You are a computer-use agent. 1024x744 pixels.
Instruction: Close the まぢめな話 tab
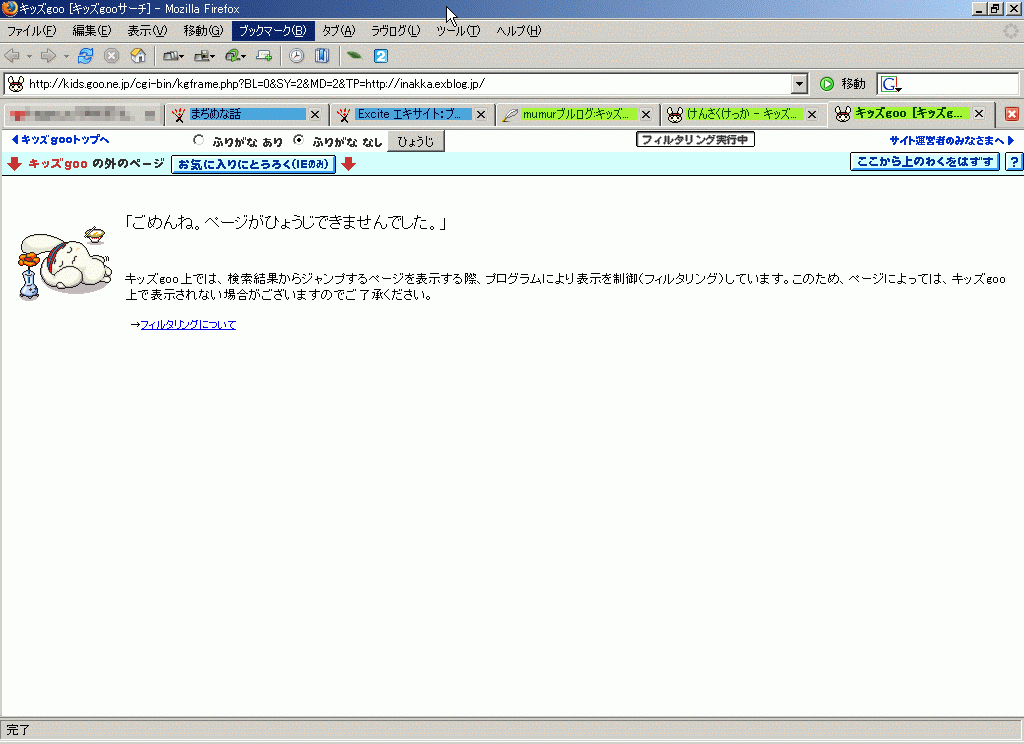click(x=315, y=114)
